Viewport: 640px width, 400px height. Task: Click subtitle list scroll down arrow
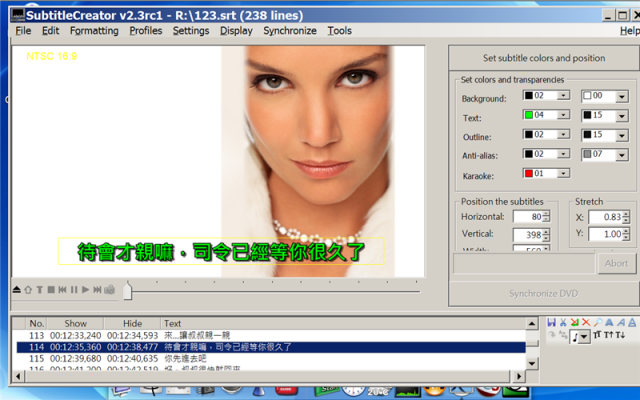[532, 363]
